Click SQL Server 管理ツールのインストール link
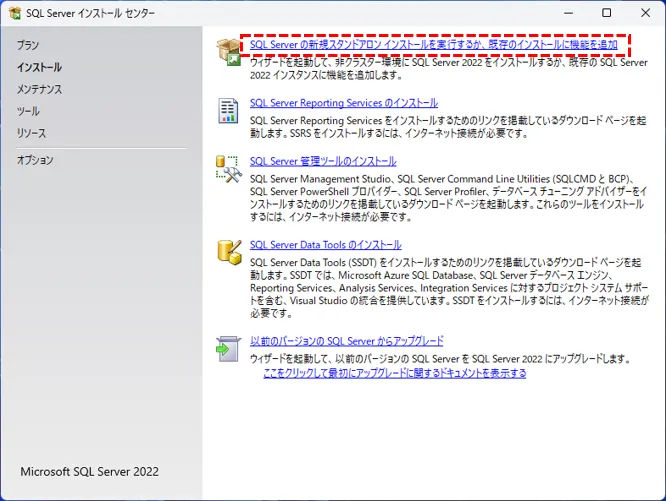Screen dimensions: 666x501 point(322,161)
